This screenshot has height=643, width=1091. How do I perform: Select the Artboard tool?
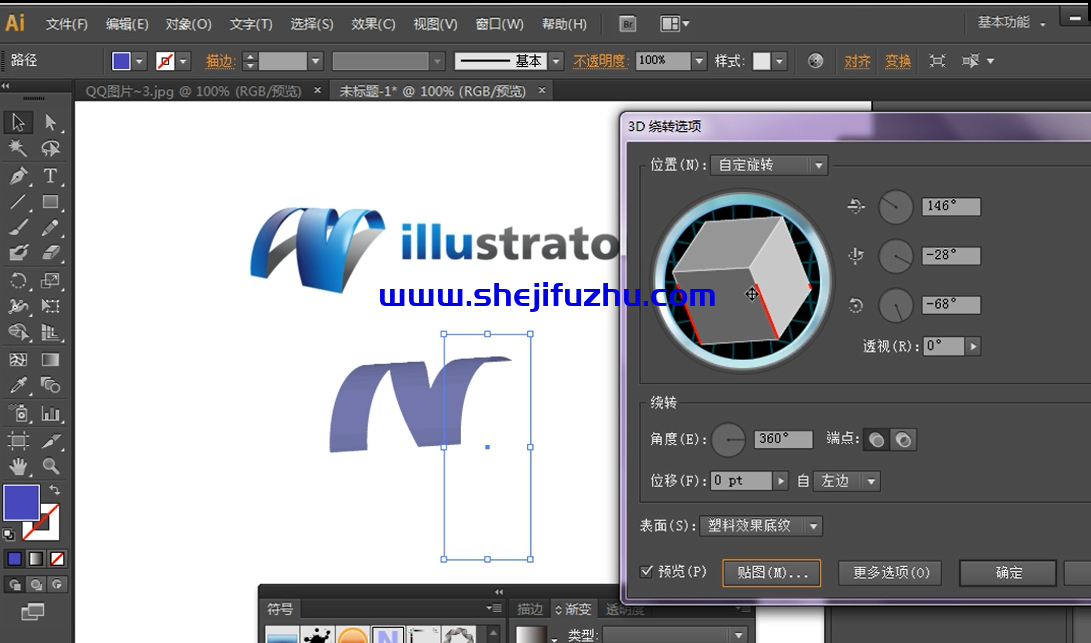18,440
